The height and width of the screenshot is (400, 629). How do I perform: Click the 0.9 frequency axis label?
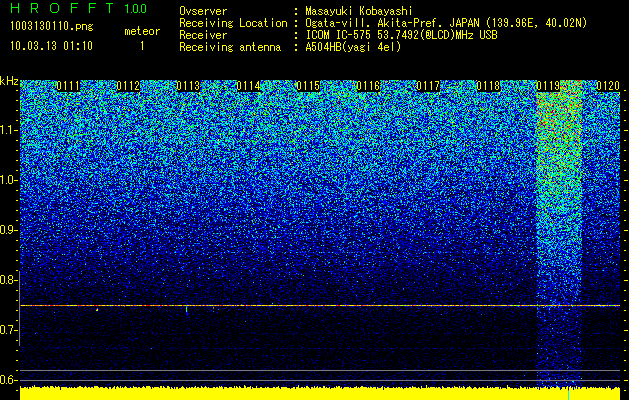pos(8,230)
